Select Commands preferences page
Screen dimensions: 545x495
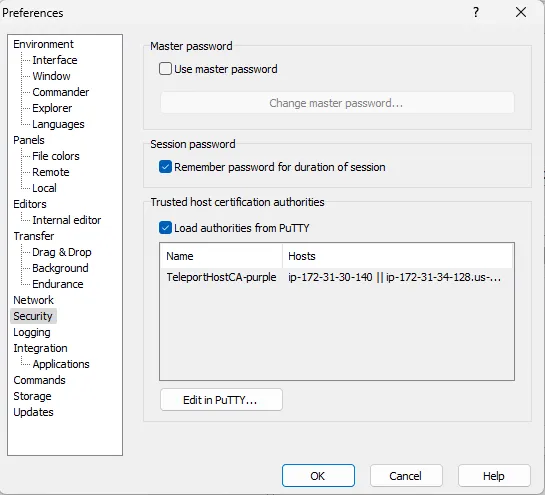[39, 380]
